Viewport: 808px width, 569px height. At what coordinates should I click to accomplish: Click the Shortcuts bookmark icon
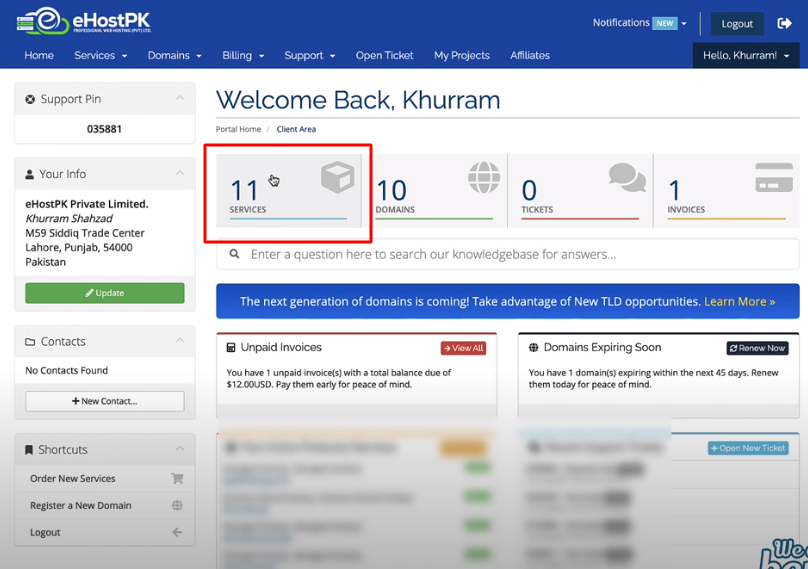pyautogui.click(x=29, y=450)
